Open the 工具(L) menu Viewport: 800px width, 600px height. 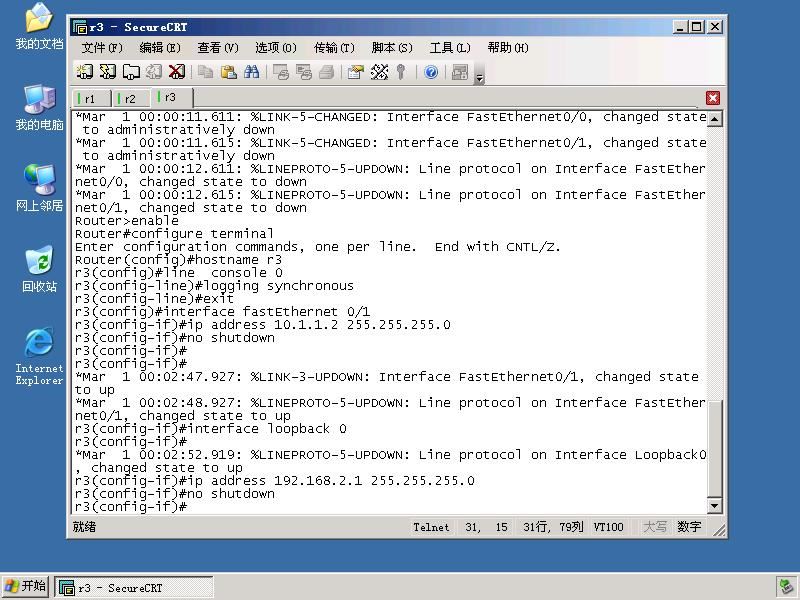[x=449, y=47]
